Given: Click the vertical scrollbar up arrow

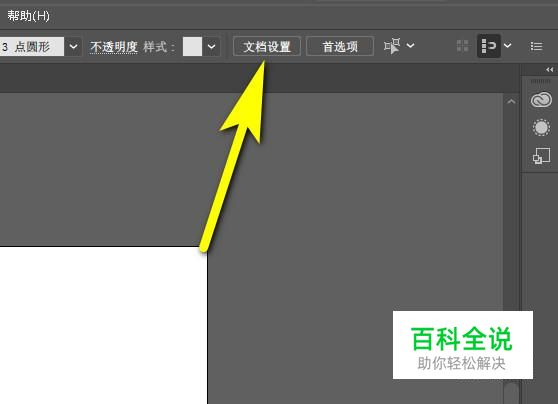Looking at the screenshot, I should (511, 102).
